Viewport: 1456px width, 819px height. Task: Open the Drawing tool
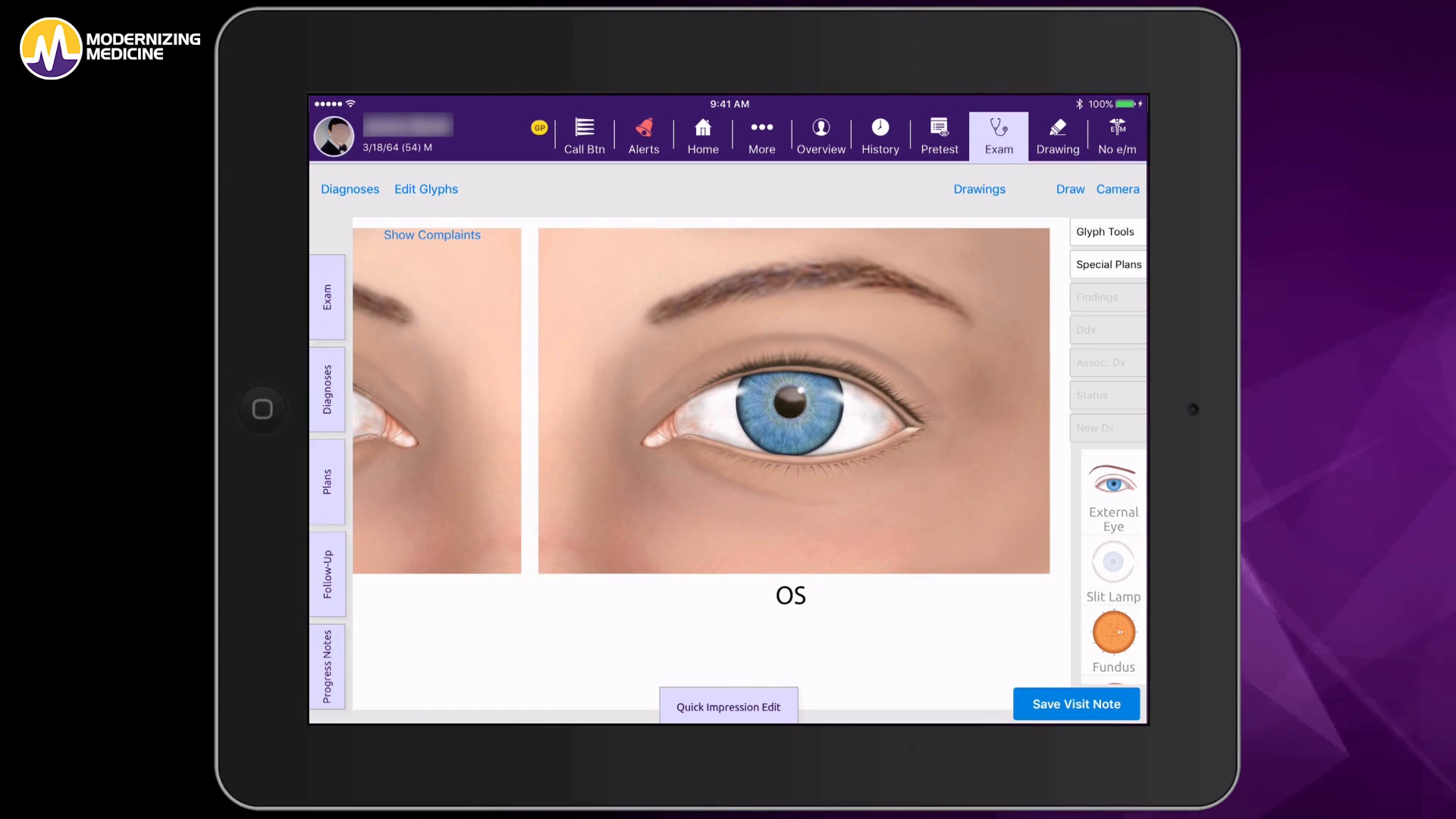(x=1057, y=135)
